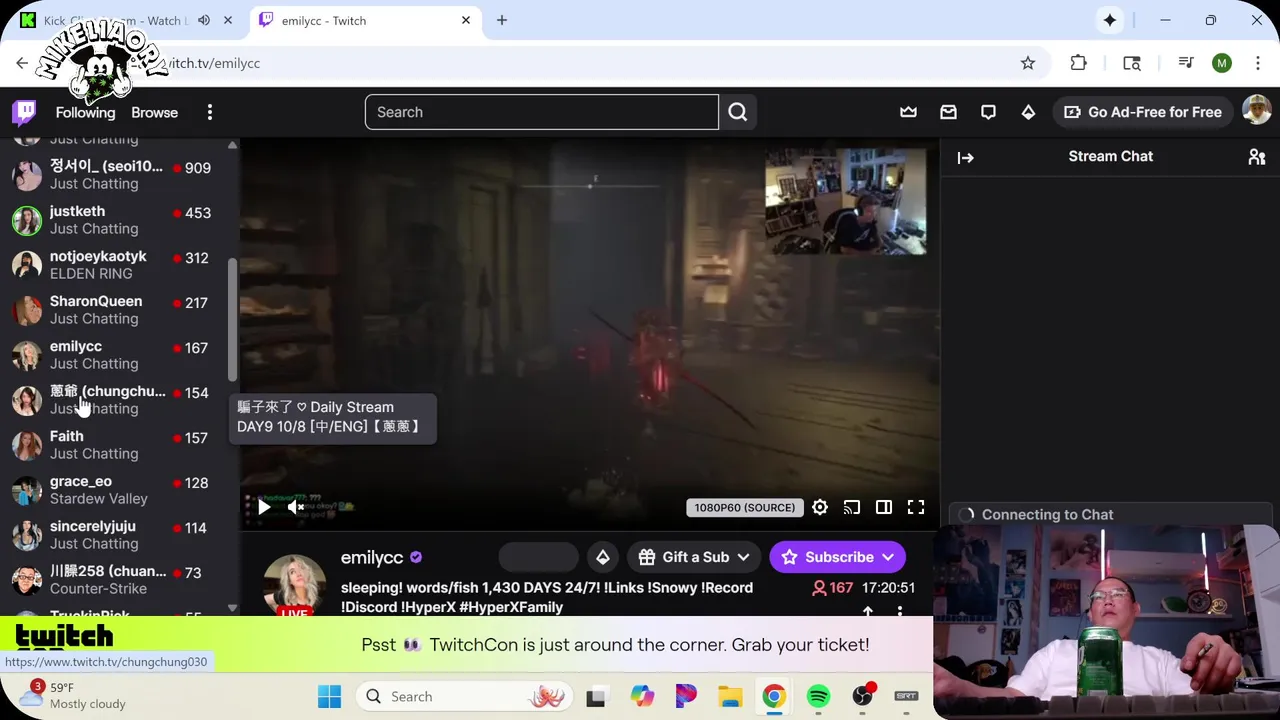Screen dimensions: 1280x720
Task: Open the three-dot menu below stream uptime
Action: point(900,612)
